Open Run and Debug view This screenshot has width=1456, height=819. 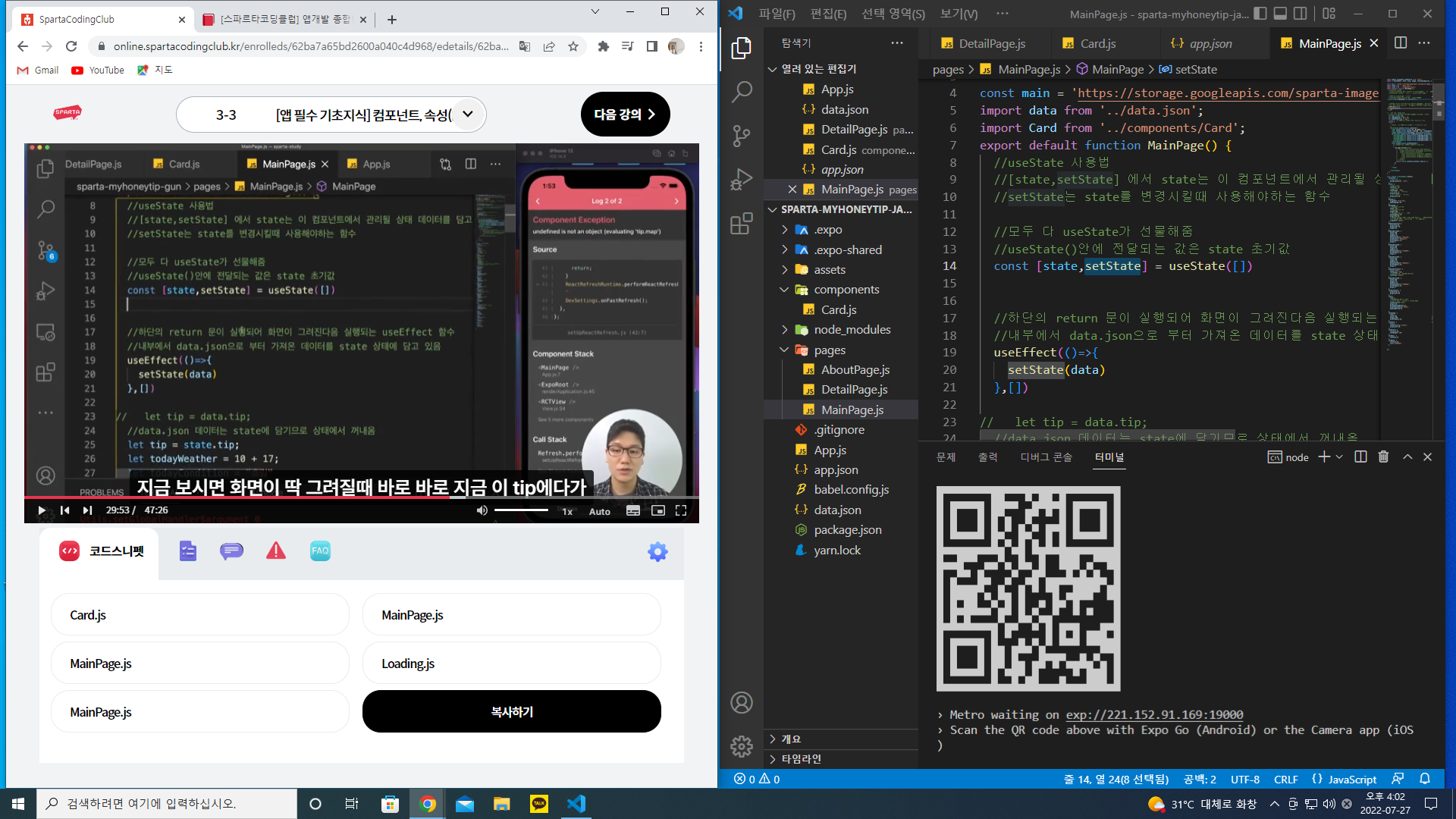[741, 180]
